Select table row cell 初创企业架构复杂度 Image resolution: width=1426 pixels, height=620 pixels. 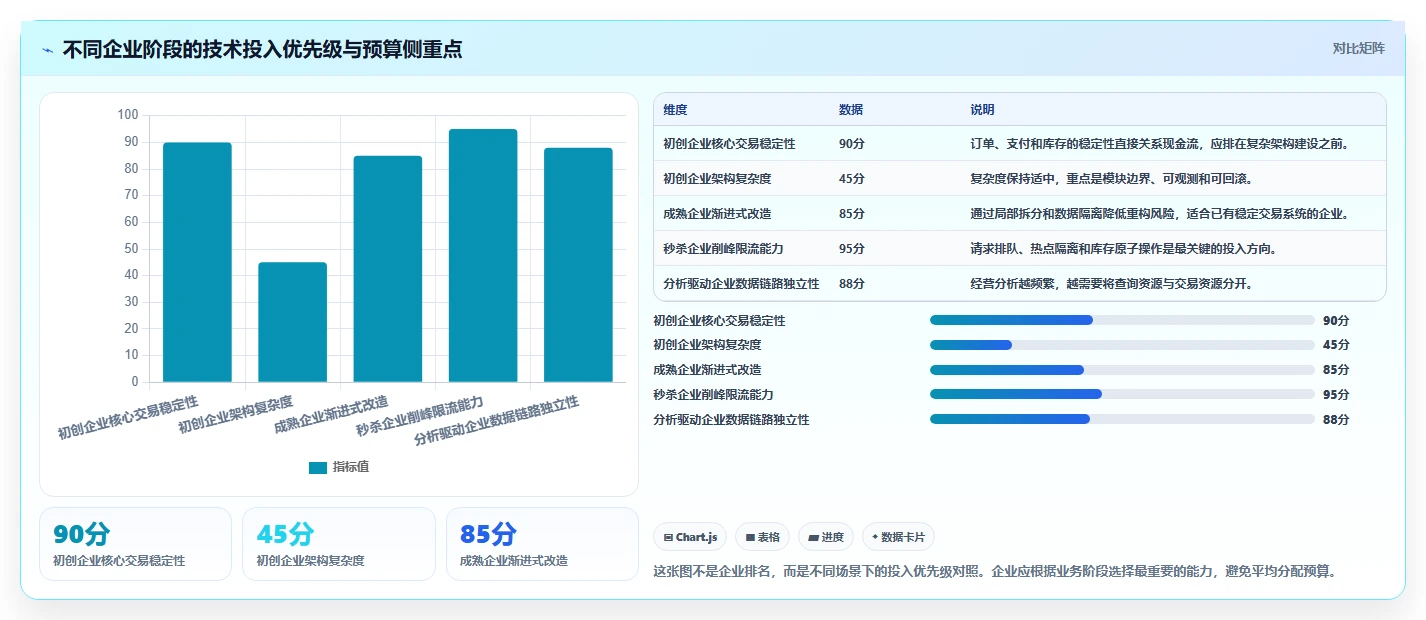click(717, 179)
